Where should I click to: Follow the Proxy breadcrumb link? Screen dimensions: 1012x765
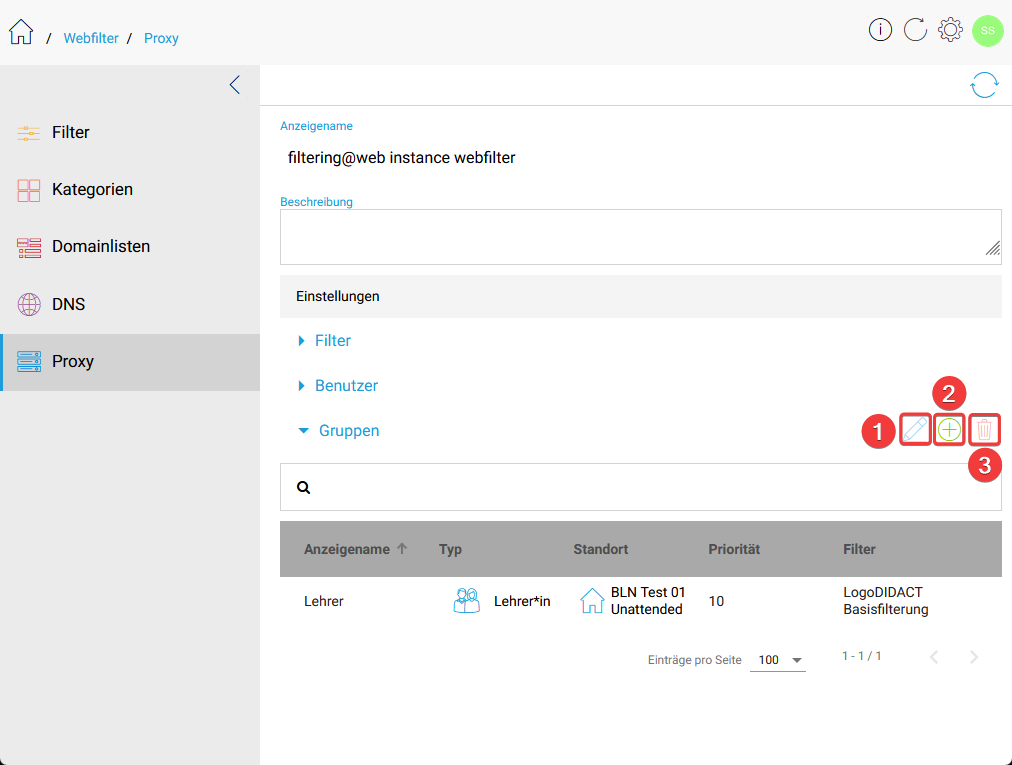point(161,38)
